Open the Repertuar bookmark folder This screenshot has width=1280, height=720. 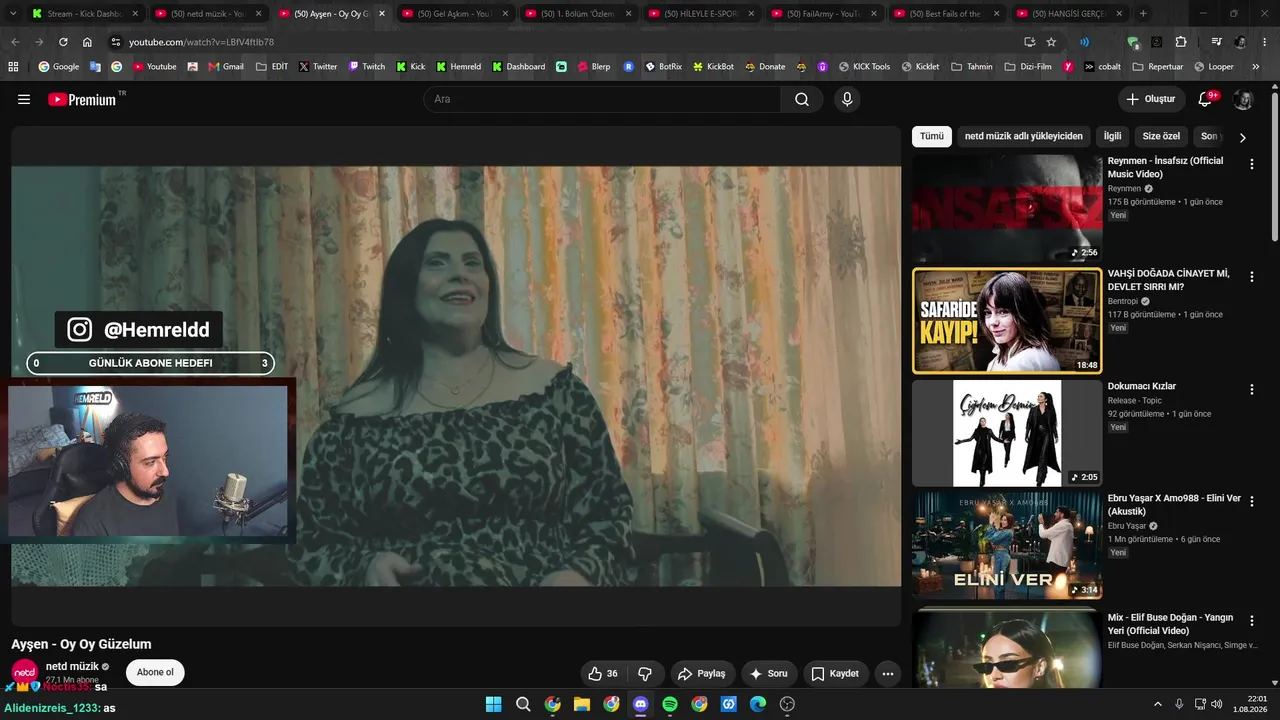click(x=1158, y=67)
